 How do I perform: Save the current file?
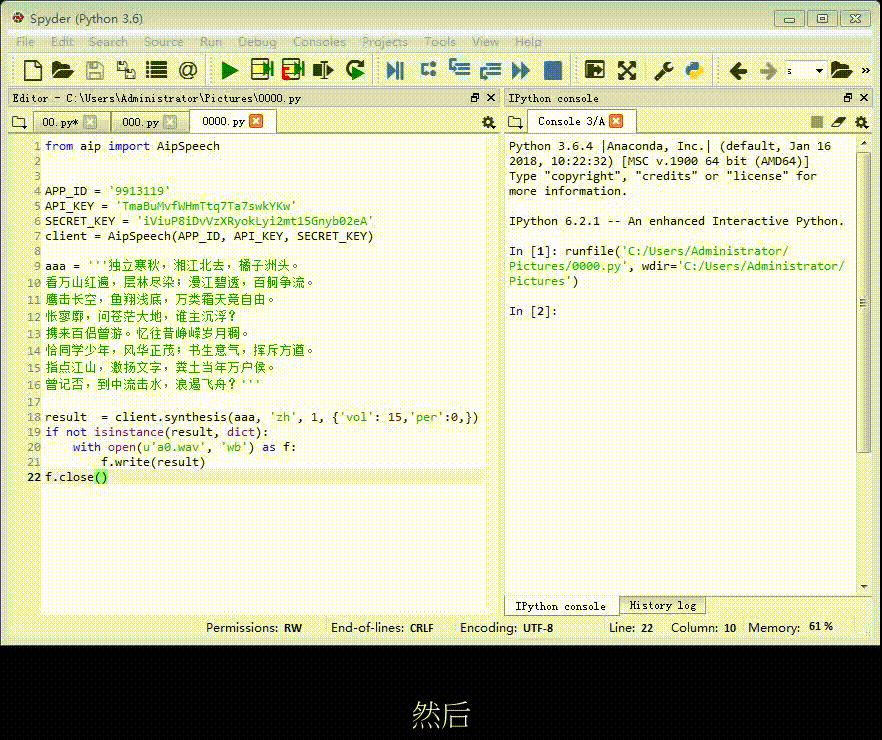(x=94, y=70)
